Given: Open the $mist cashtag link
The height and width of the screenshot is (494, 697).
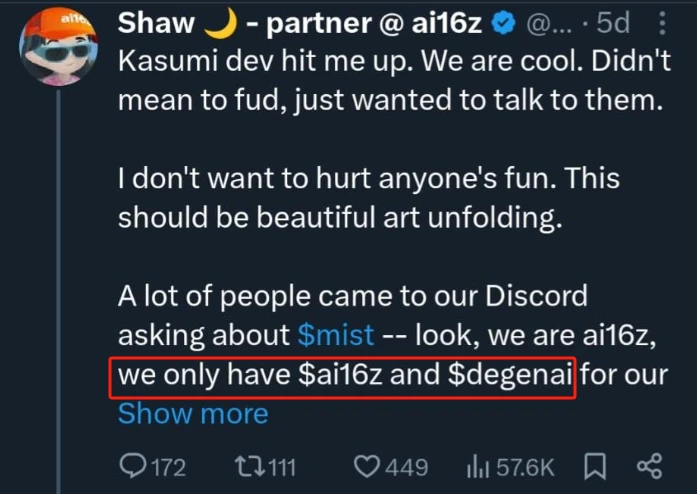Looking at the screenshot, I should click(x=336, y=333).
